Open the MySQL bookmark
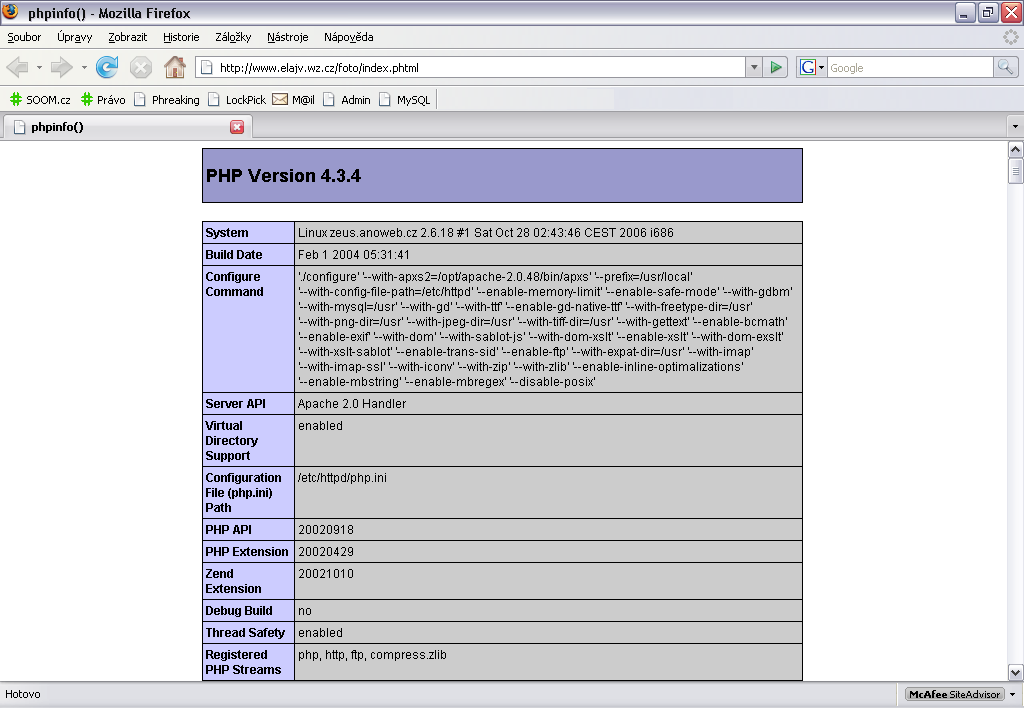Screen dimensions: 1024x708 pyautogui.click(x=404, y=100)
